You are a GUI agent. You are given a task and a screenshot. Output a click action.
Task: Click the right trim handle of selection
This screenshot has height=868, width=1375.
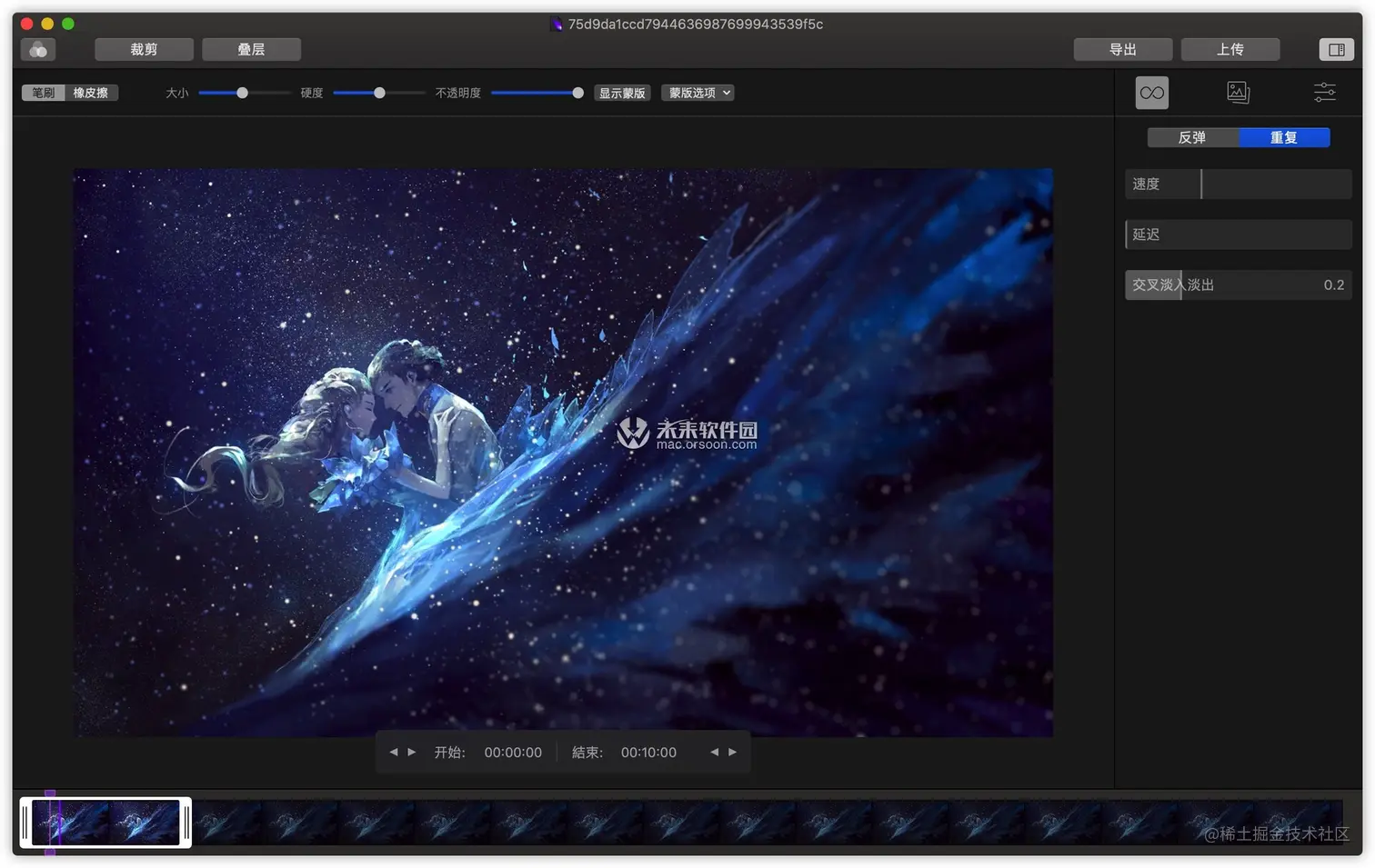(186, 823)
